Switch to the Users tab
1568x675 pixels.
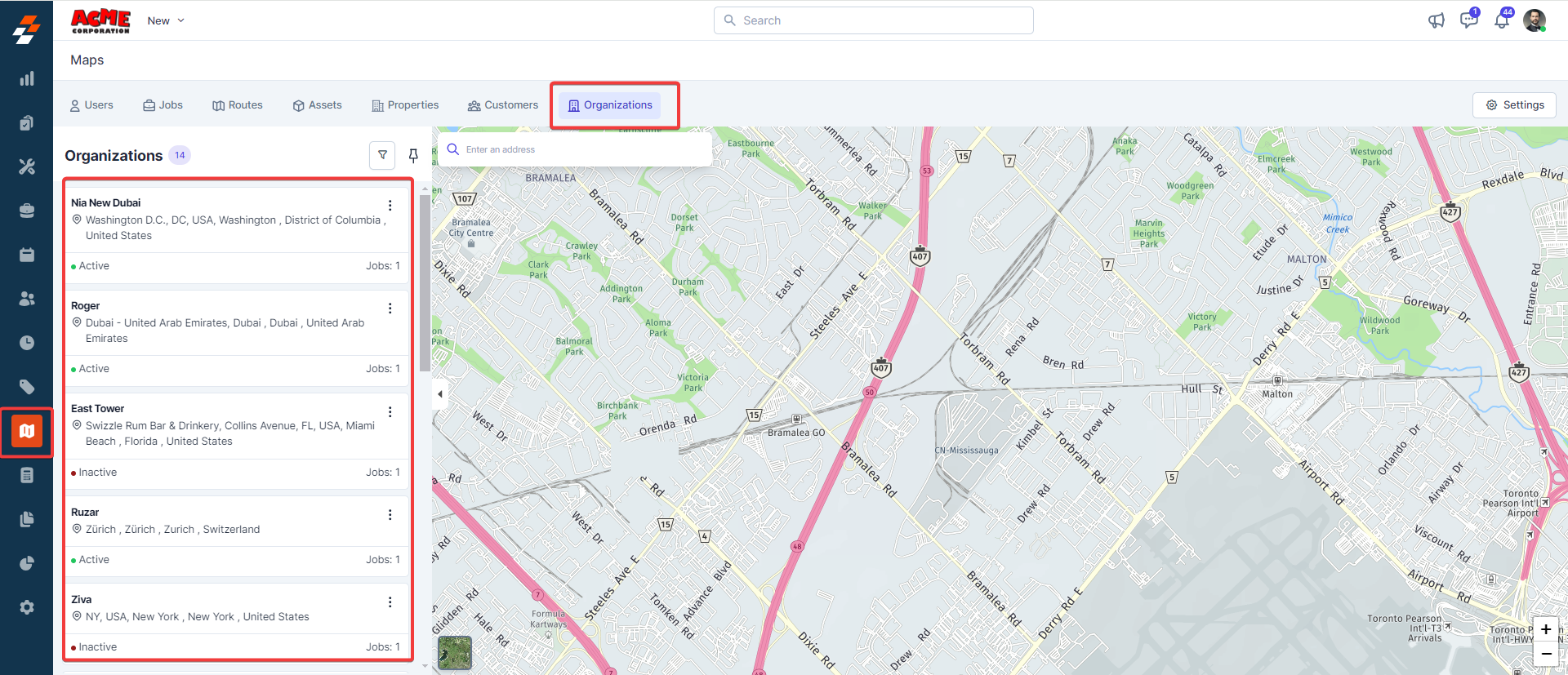coord(91,105)
